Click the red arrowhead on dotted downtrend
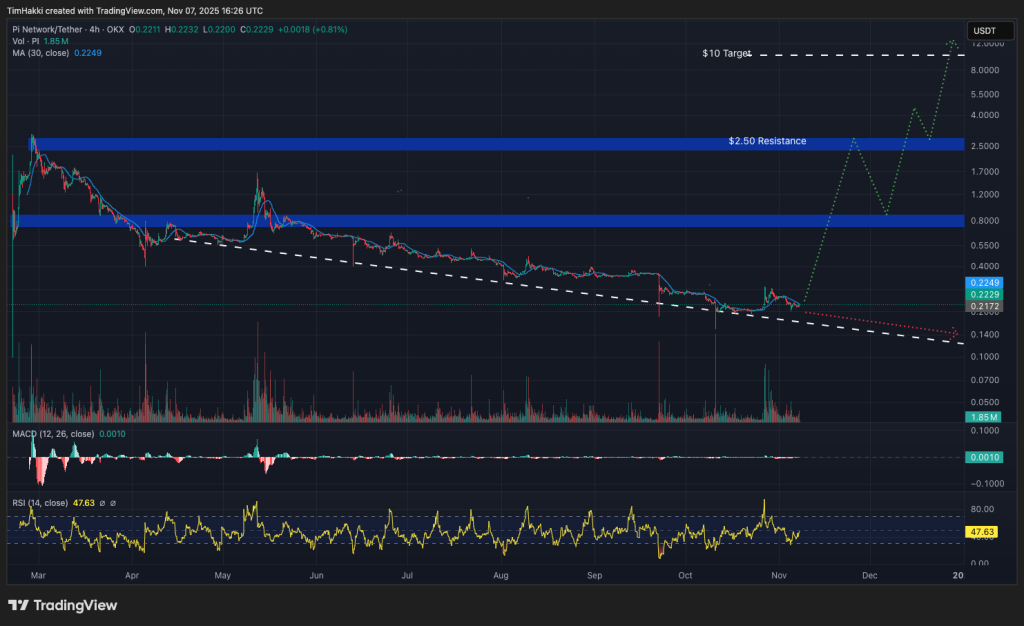1024x626 pixels. tap(955, 332)
